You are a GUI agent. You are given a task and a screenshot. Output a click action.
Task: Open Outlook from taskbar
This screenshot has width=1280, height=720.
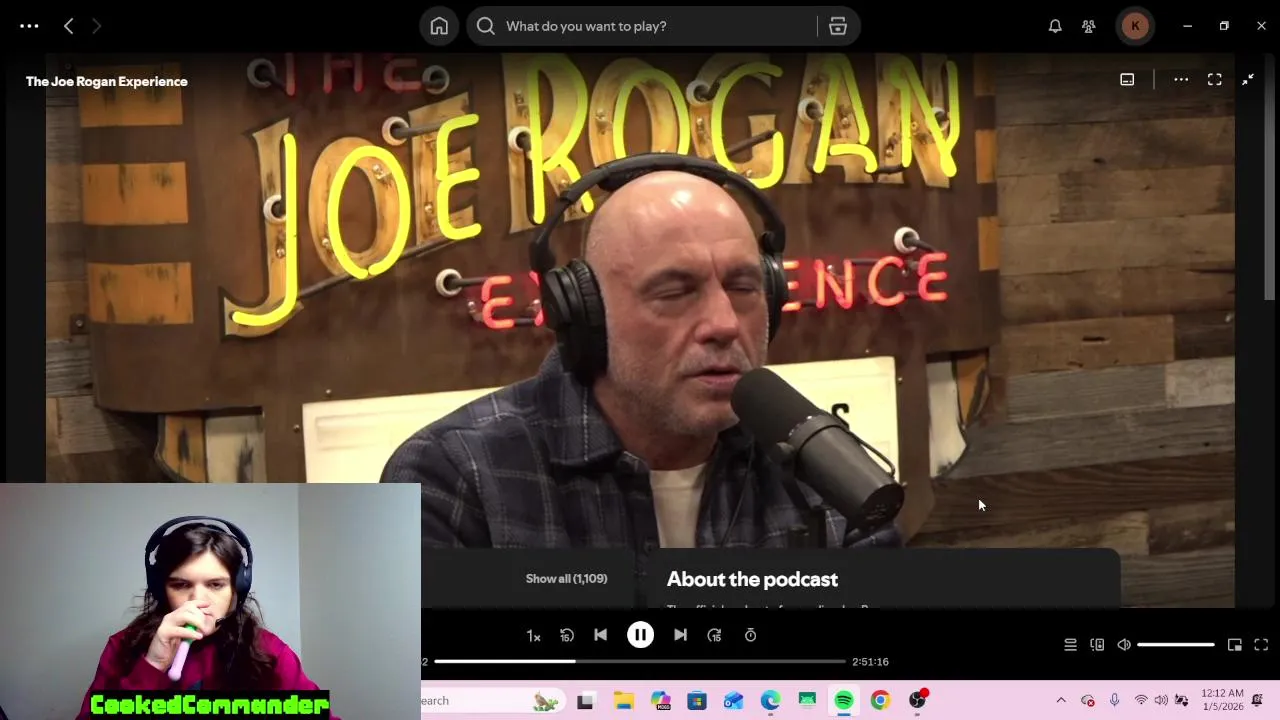(x=733, y=701)
